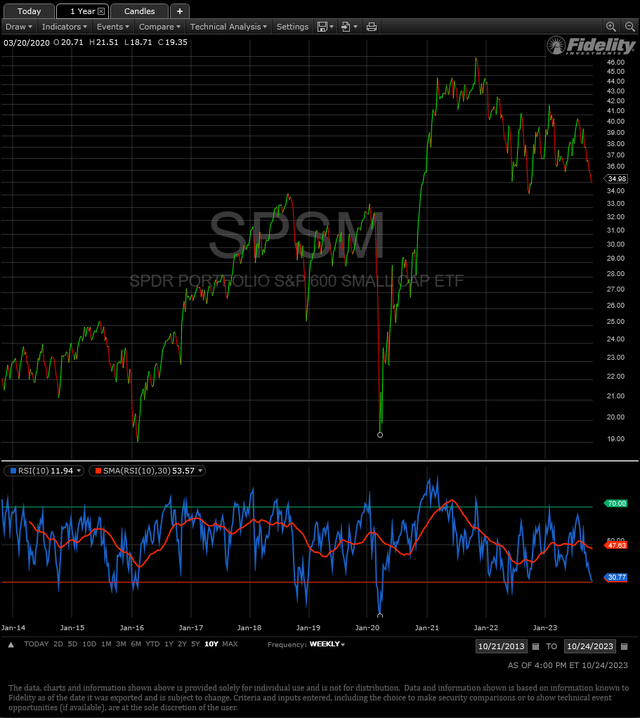Viewport: 640px width, 718px height.
Task: Select the 5Y timeframe
Action: pyautogui.click(x=195, y=644)
